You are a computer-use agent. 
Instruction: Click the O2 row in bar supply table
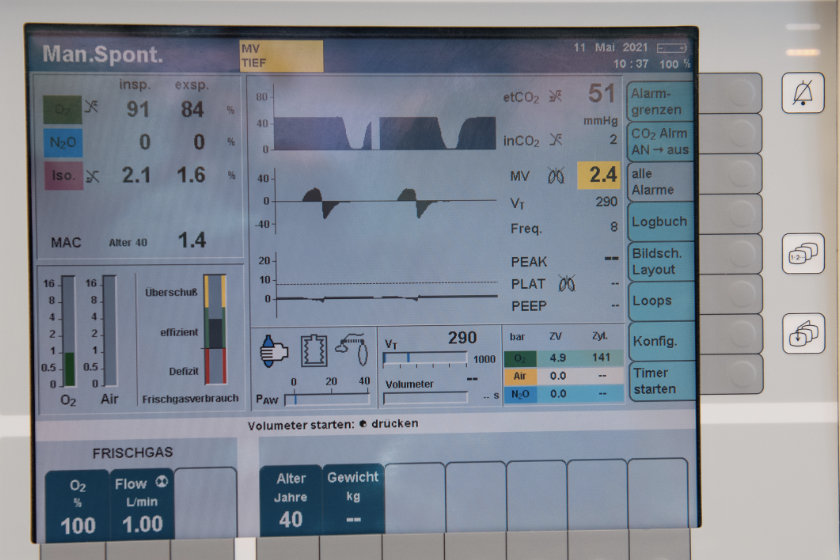pos(564,358)
